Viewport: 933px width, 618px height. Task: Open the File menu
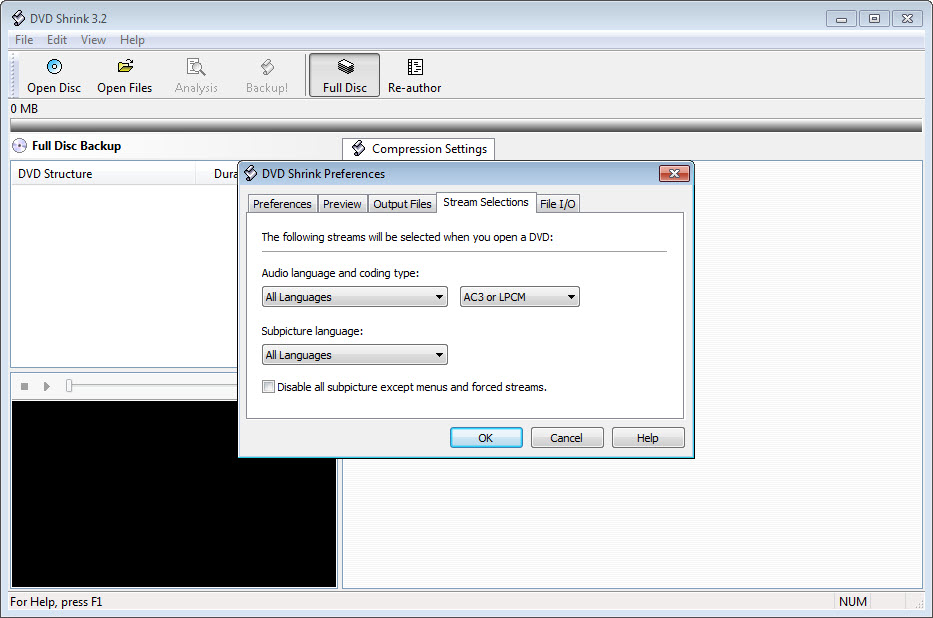click(x=24, y=40)
